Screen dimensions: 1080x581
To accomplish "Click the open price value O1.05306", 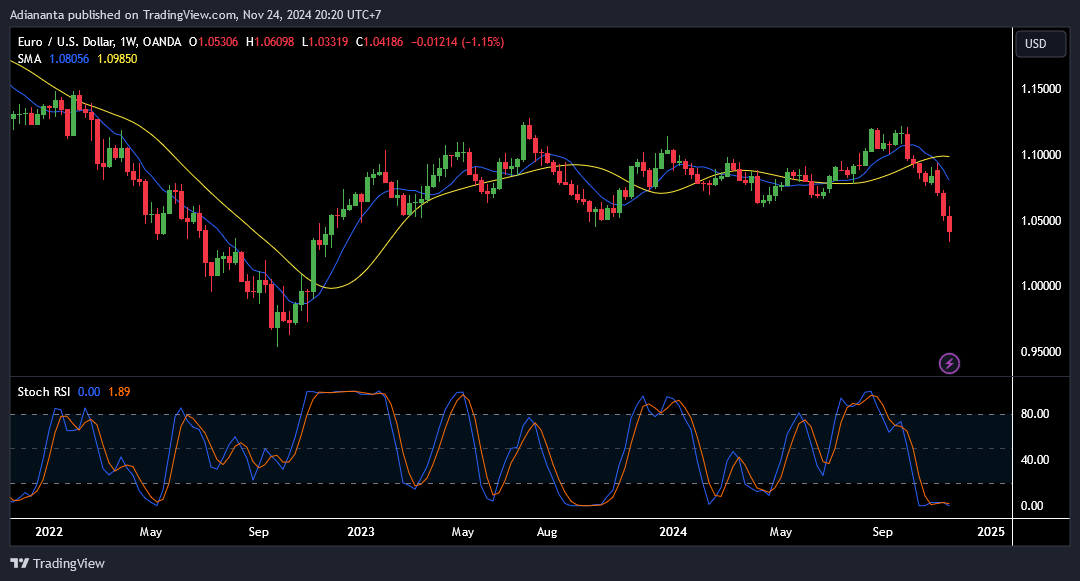I will click(214, 42).
